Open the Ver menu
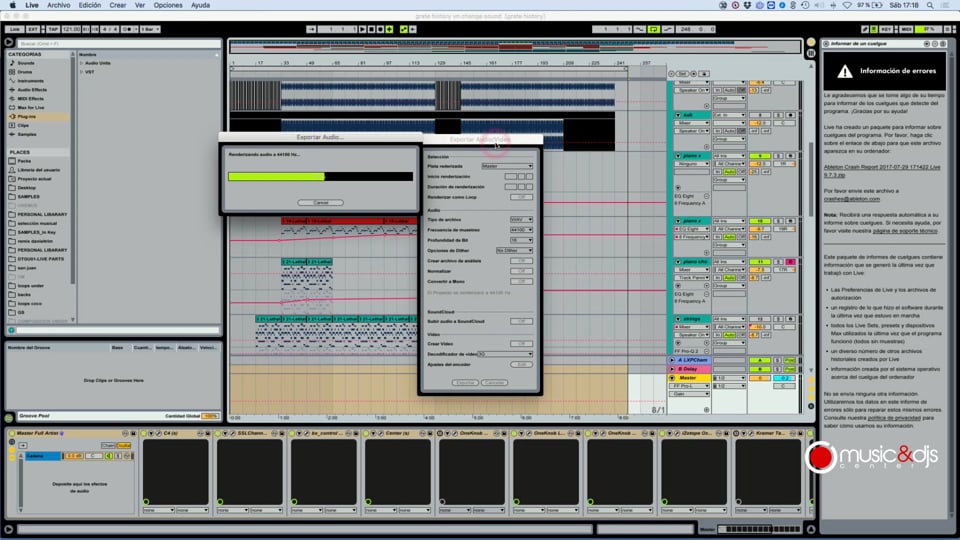The width and height of the screenshot is (960, 540). (x=140, y=5)
